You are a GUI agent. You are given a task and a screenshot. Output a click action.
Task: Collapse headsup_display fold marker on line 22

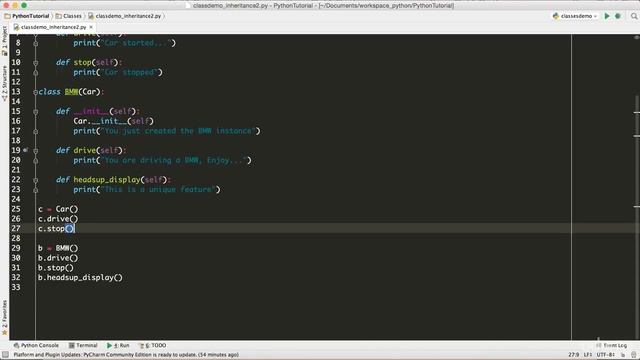36,180
